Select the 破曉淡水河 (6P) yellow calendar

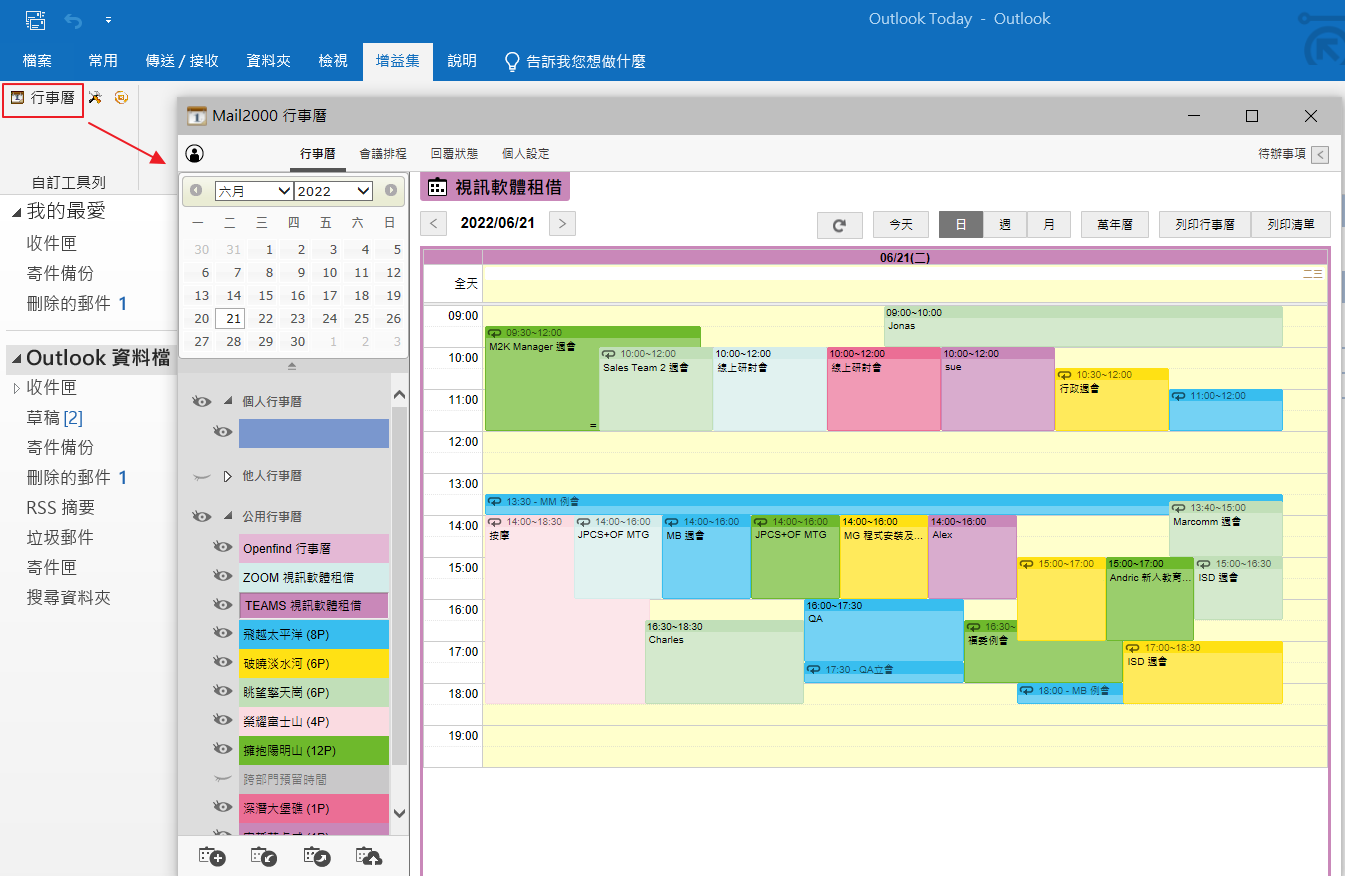pos(314,663)
